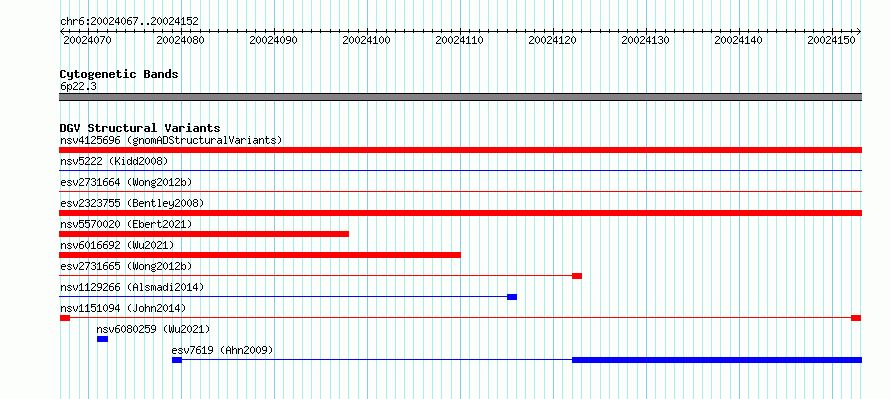The image size is (890, 399).
Task: Click ruler position 20024140
Action: tap(739, 40)
